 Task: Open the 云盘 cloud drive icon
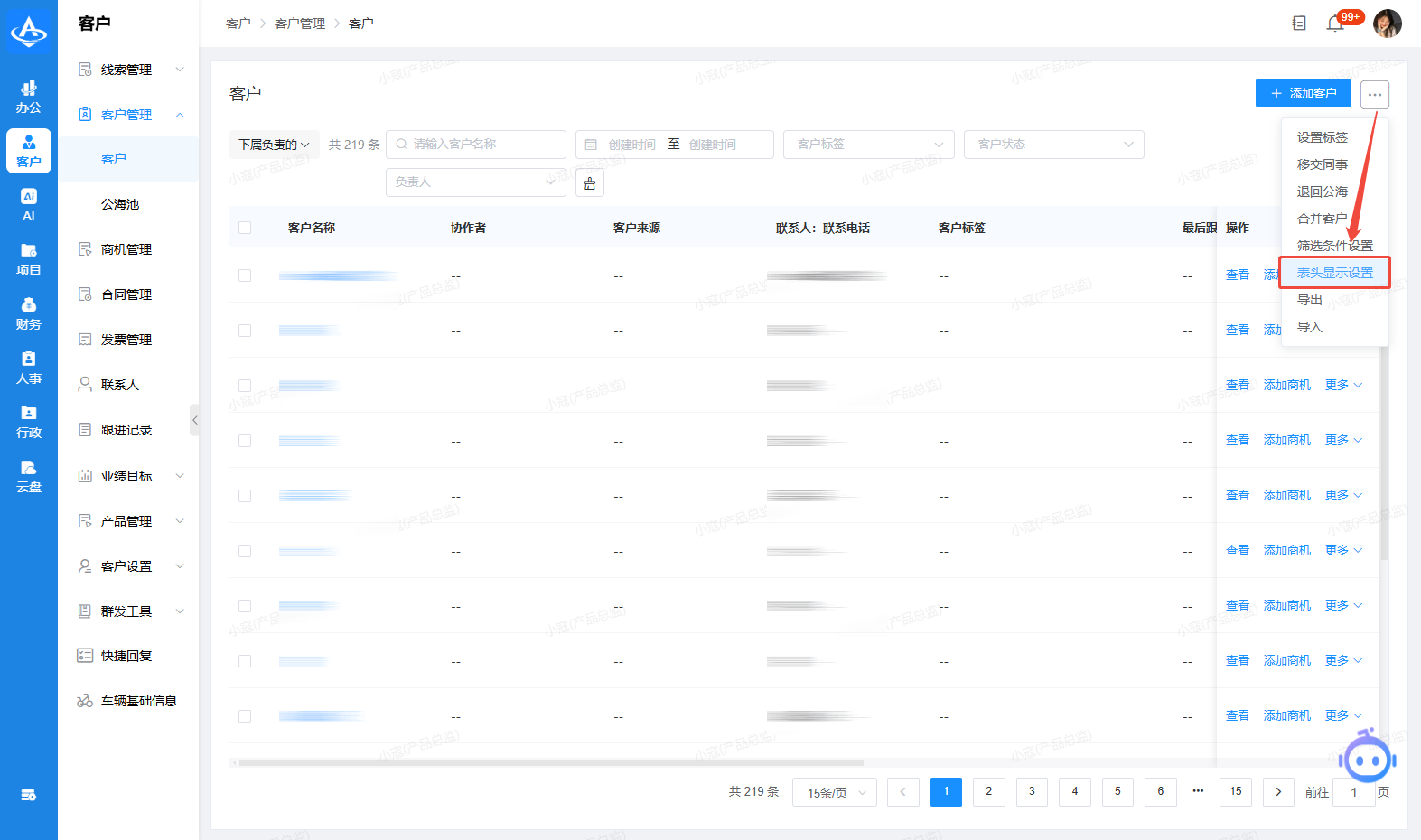(29, 476)
